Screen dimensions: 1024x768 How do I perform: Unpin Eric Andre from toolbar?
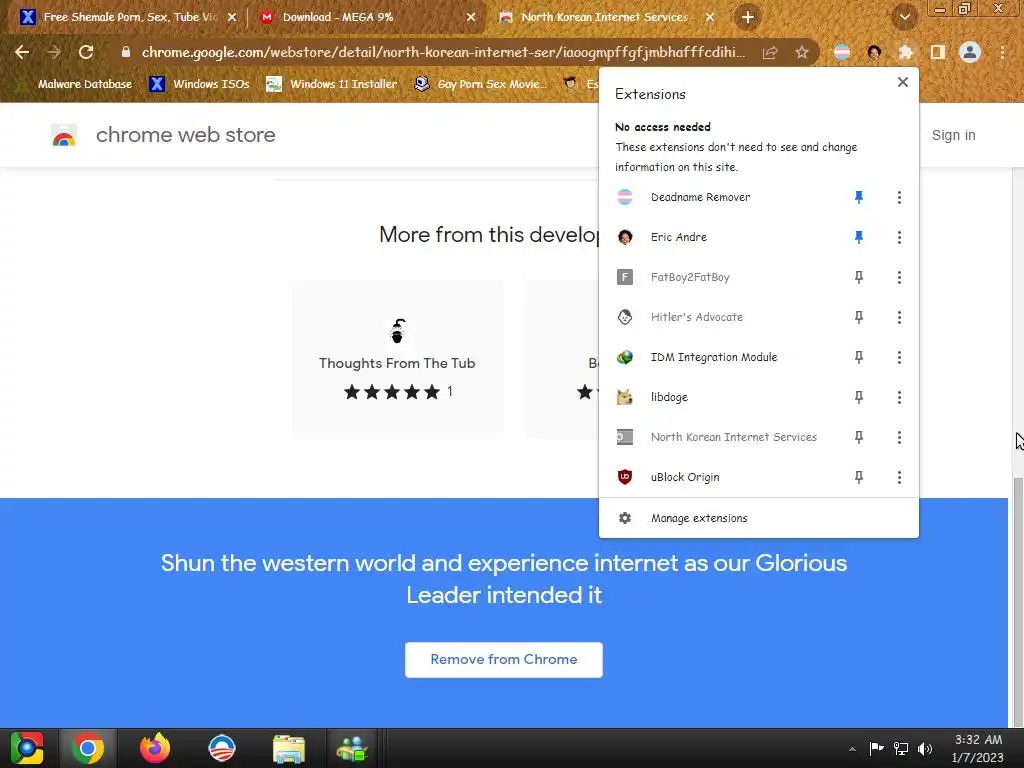click(x=859, y=237)
